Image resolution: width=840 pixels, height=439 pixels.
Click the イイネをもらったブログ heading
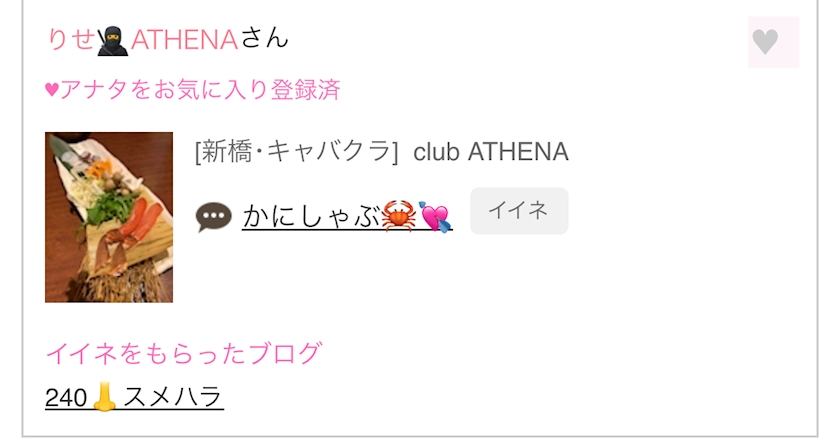(184, 353)
